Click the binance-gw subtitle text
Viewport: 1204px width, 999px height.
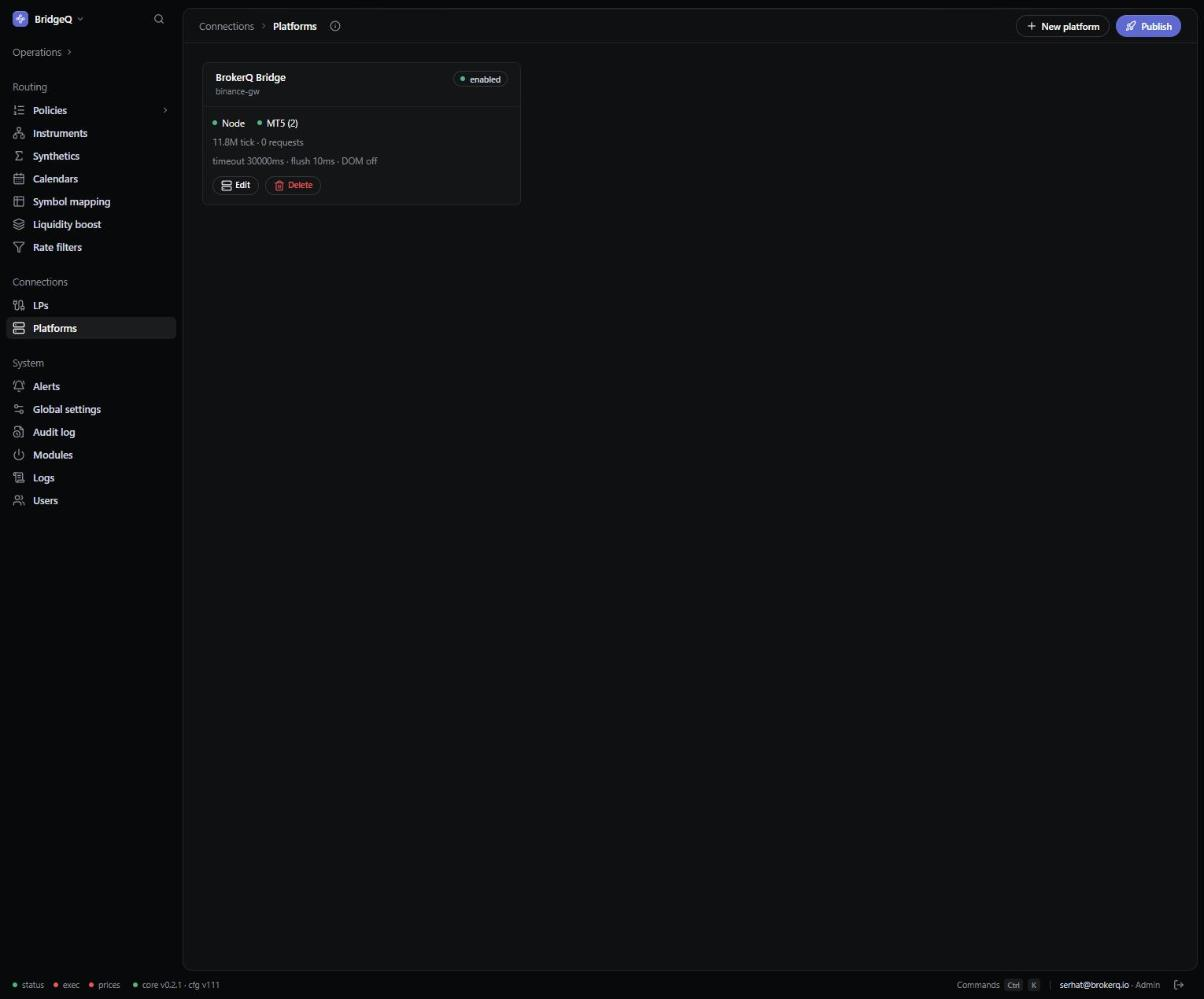(237, 91)
